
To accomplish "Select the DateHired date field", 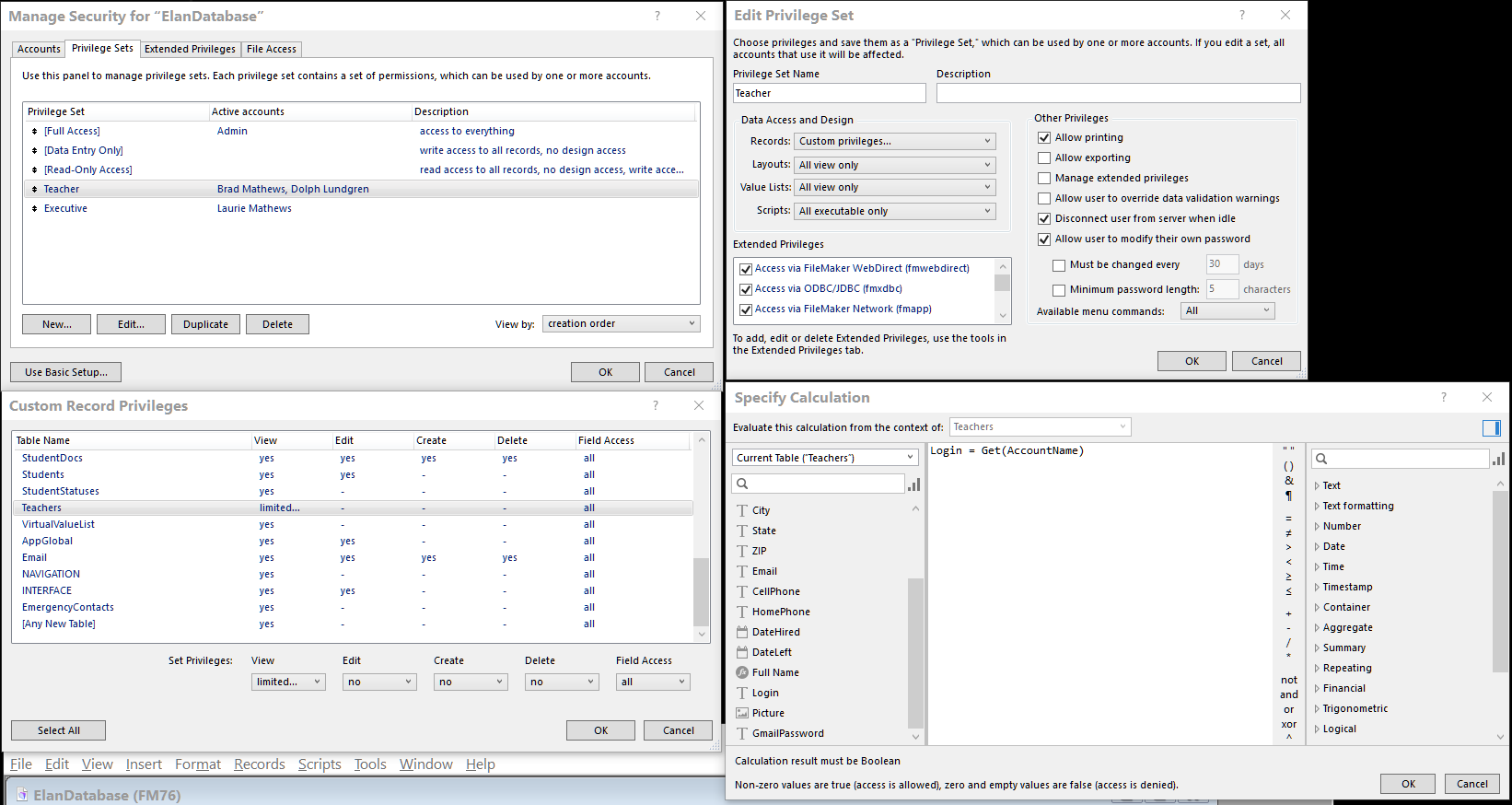I will [x=775, y=632].
